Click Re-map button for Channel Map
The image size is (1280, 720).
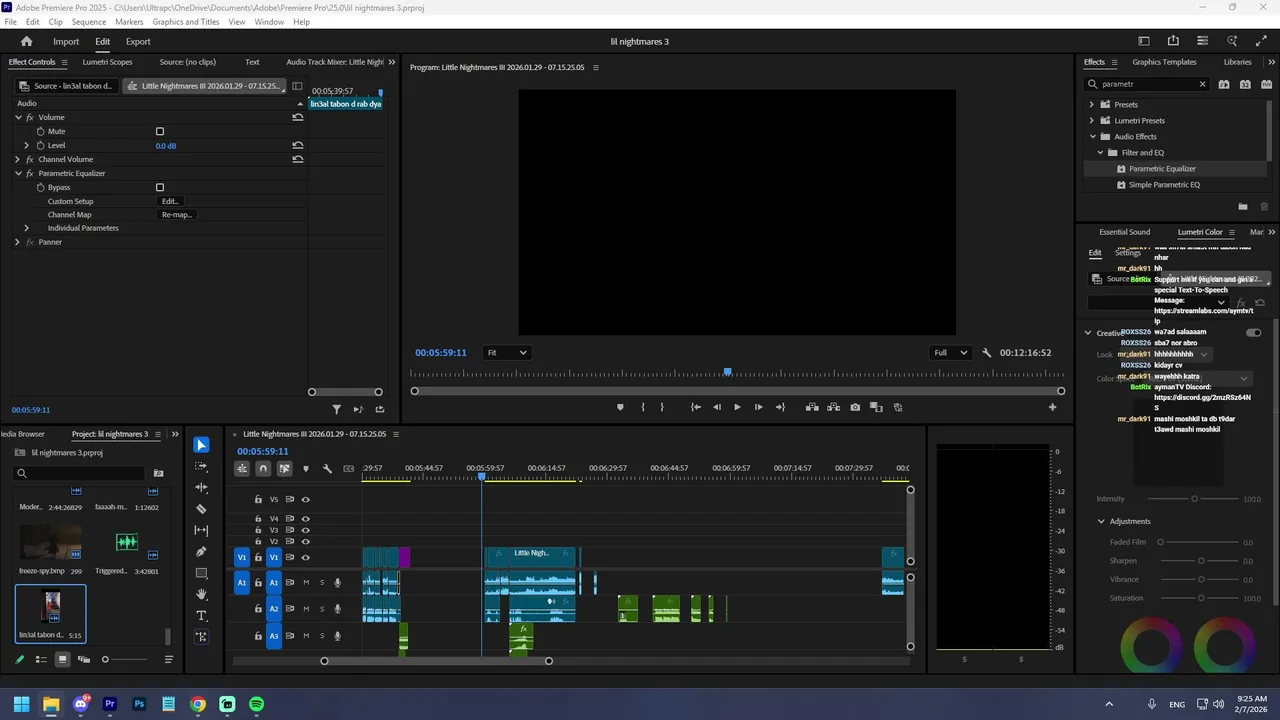pos(177,215)
